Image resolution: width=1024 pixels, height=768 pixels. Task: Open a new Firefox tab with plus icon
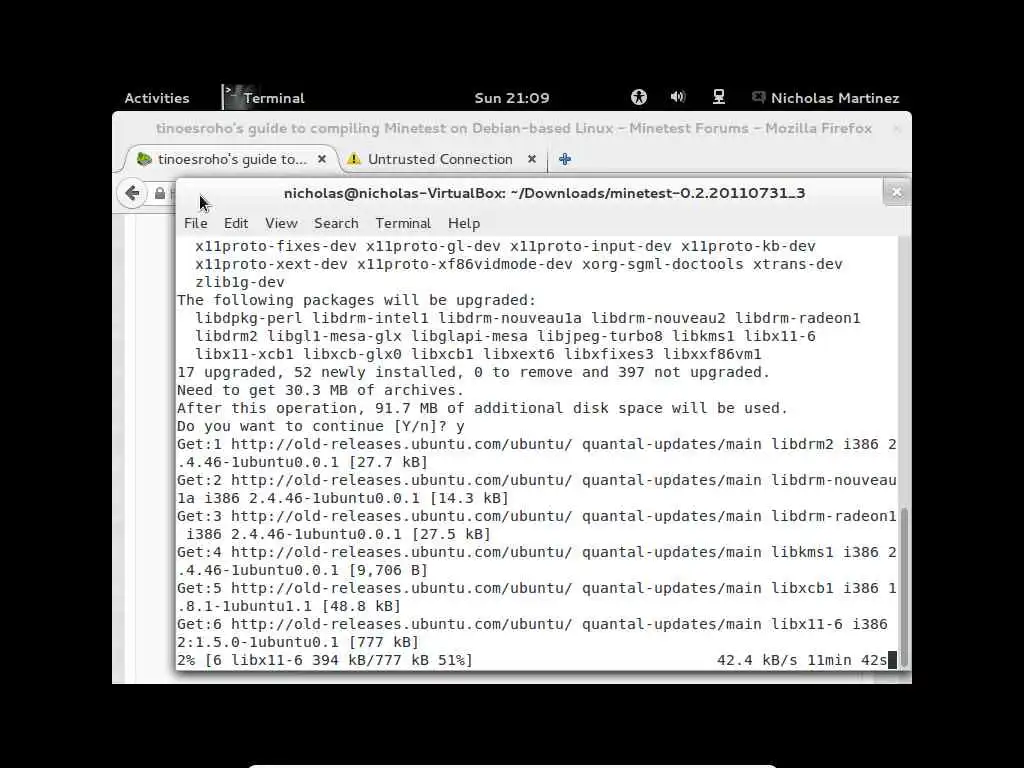565,159
